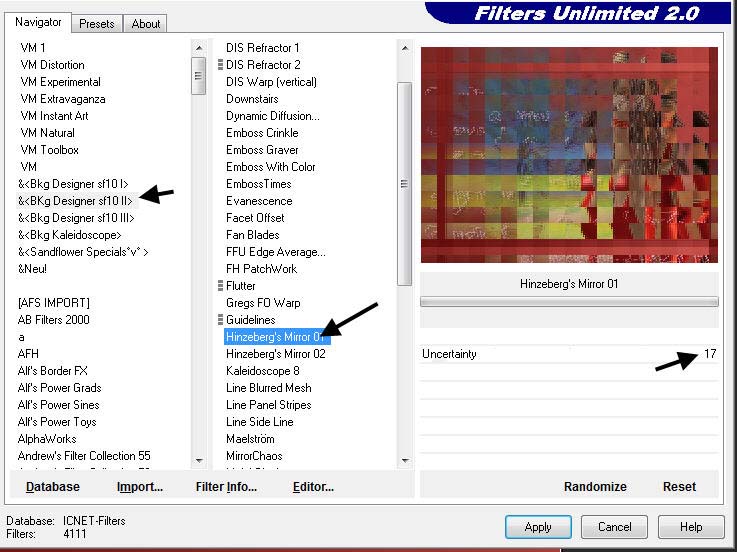The width and height of the screenshot is (737, 552).
Task: Select Kaleidoscope 8 from the filter list
Action: tap(263, 371)
